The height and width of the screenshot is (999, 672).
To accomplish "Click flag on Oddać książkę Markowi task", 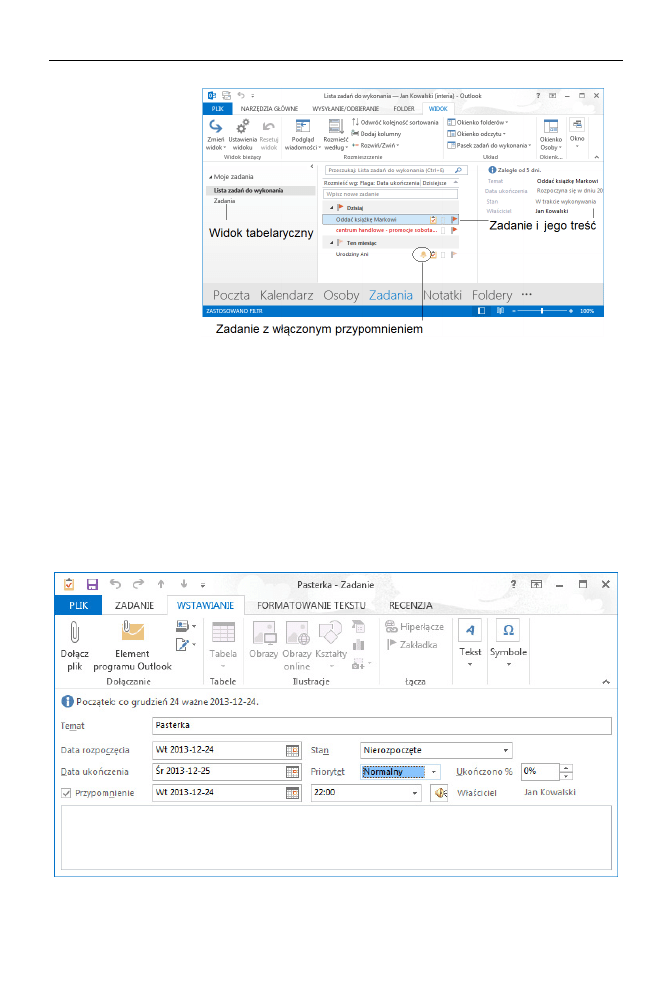I will [453, 218].
